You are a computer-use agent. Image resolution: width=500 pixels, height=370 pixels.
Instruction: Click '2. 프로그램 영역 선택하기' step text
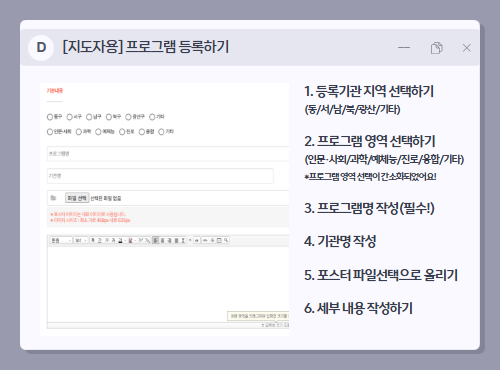370,141
